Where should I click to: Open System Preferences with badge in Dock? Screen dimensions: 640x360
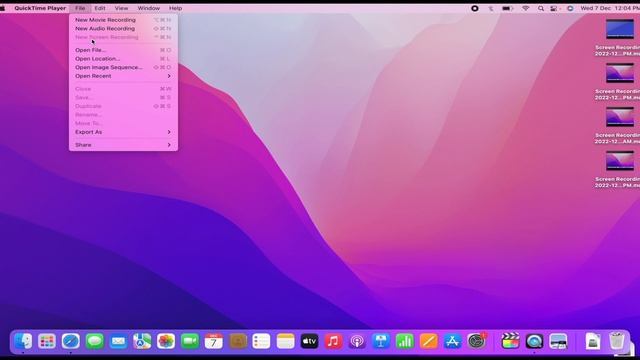476,341
